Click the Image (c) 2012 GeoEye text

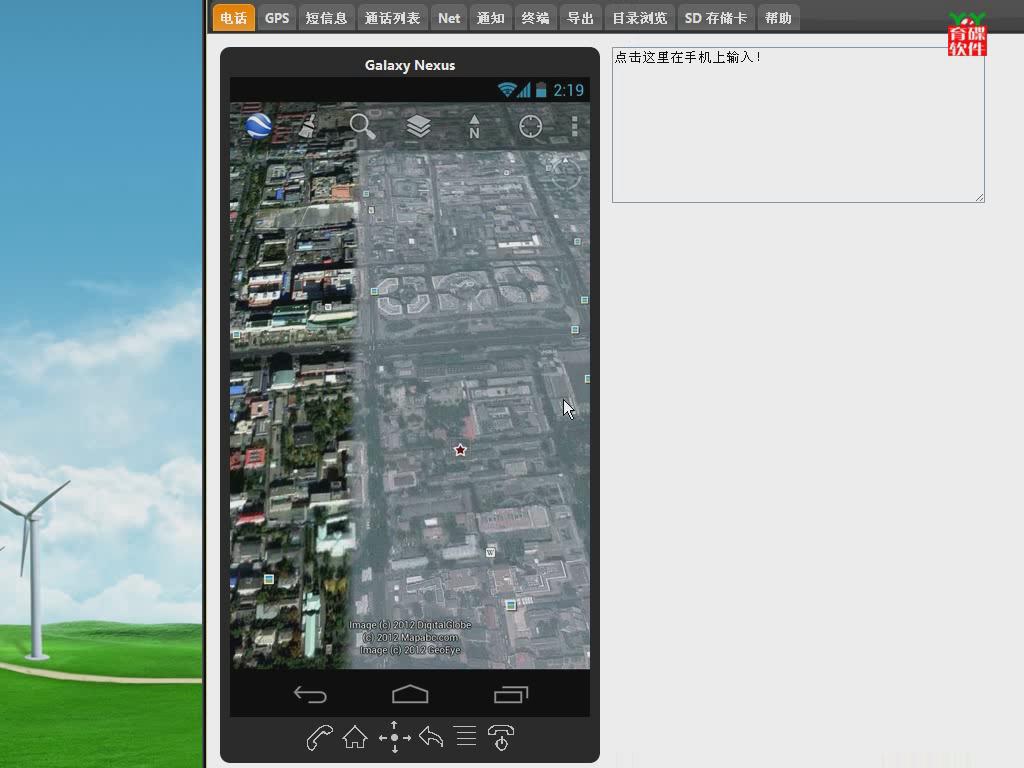coord(410,650)
